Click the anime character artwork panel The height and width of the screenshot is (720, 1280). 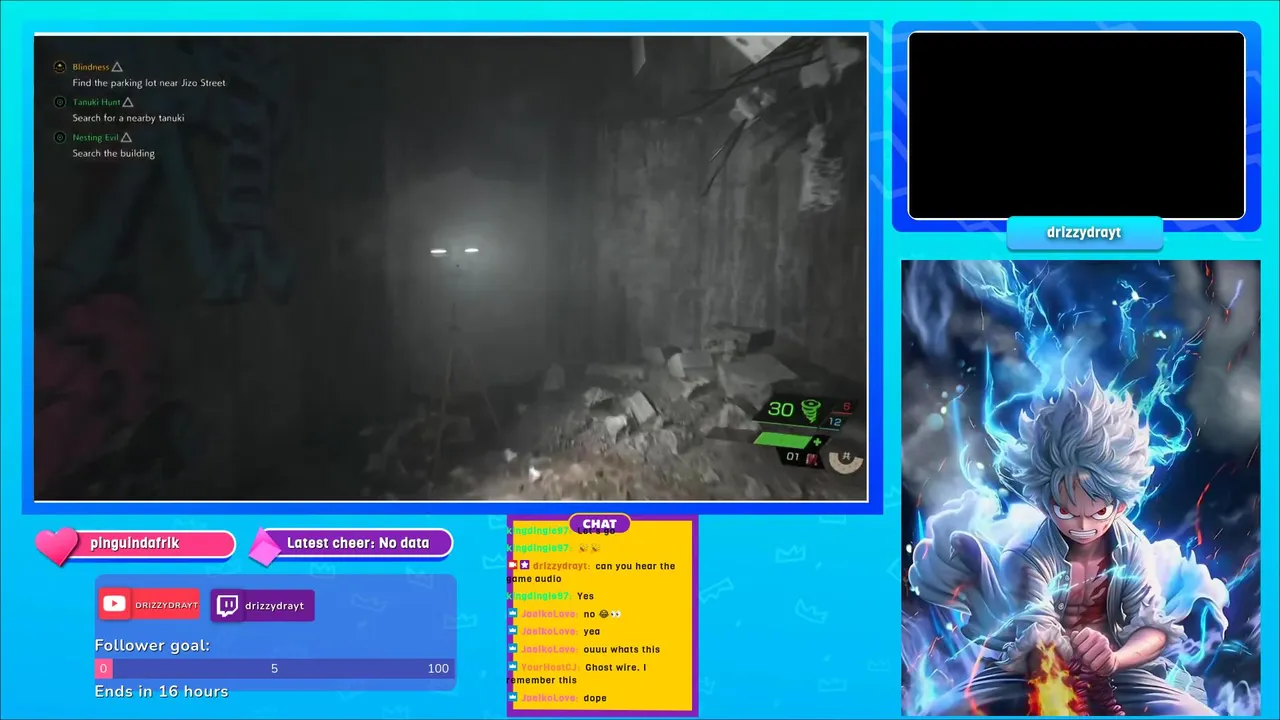(x=1080, y=488)
